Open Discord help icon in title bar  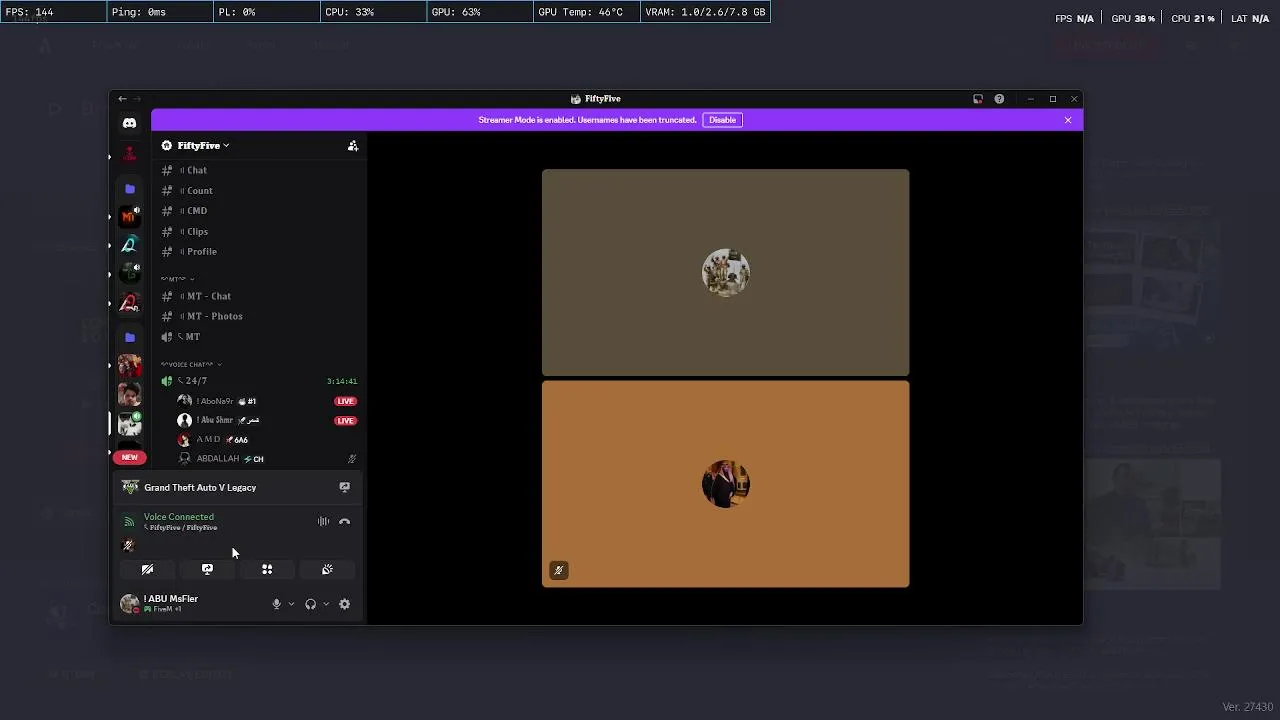click(x=999, y=99)
